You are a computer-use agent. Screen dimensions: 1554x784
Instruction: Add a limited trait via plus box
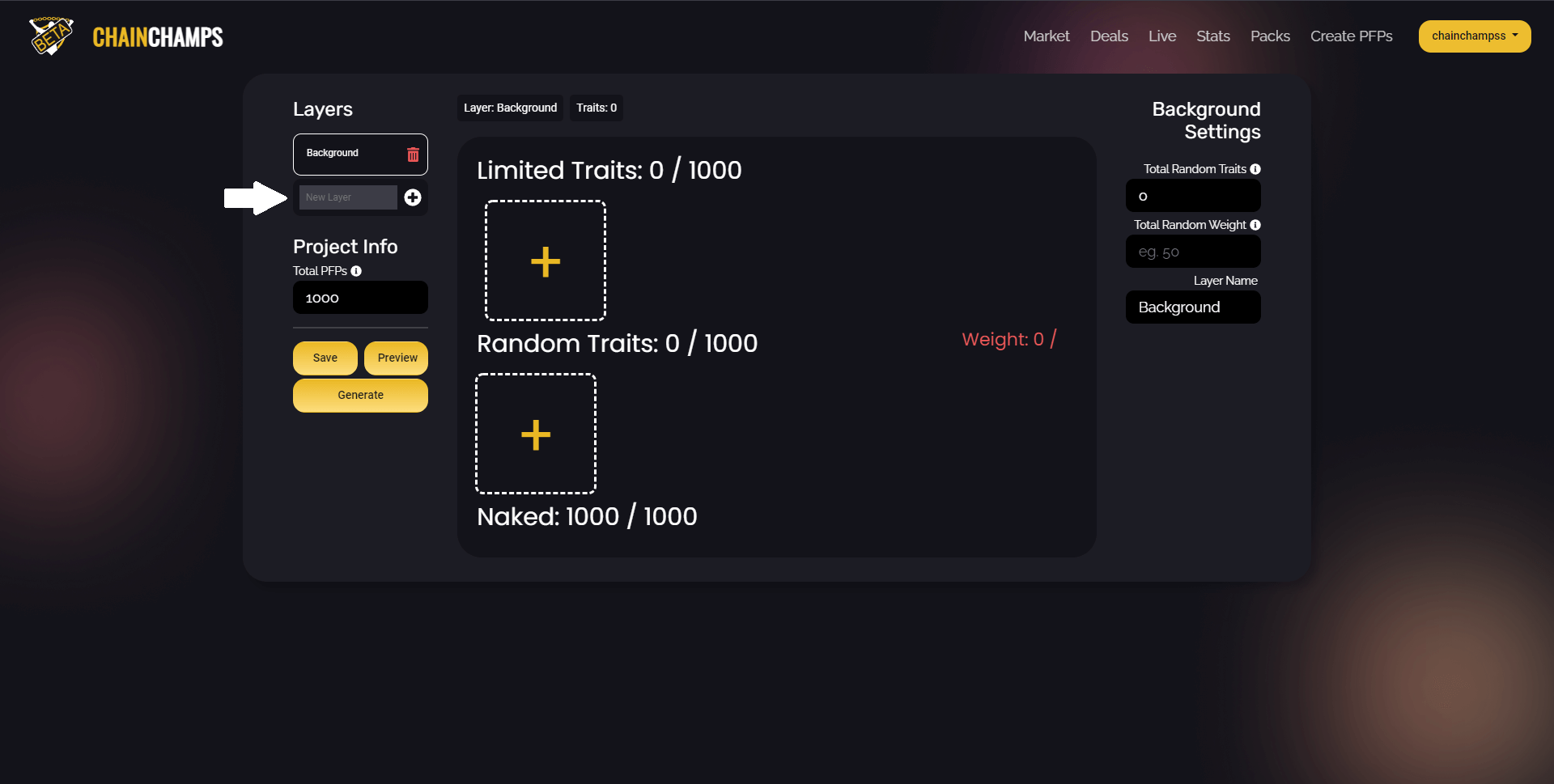click(x=546, y=261)
